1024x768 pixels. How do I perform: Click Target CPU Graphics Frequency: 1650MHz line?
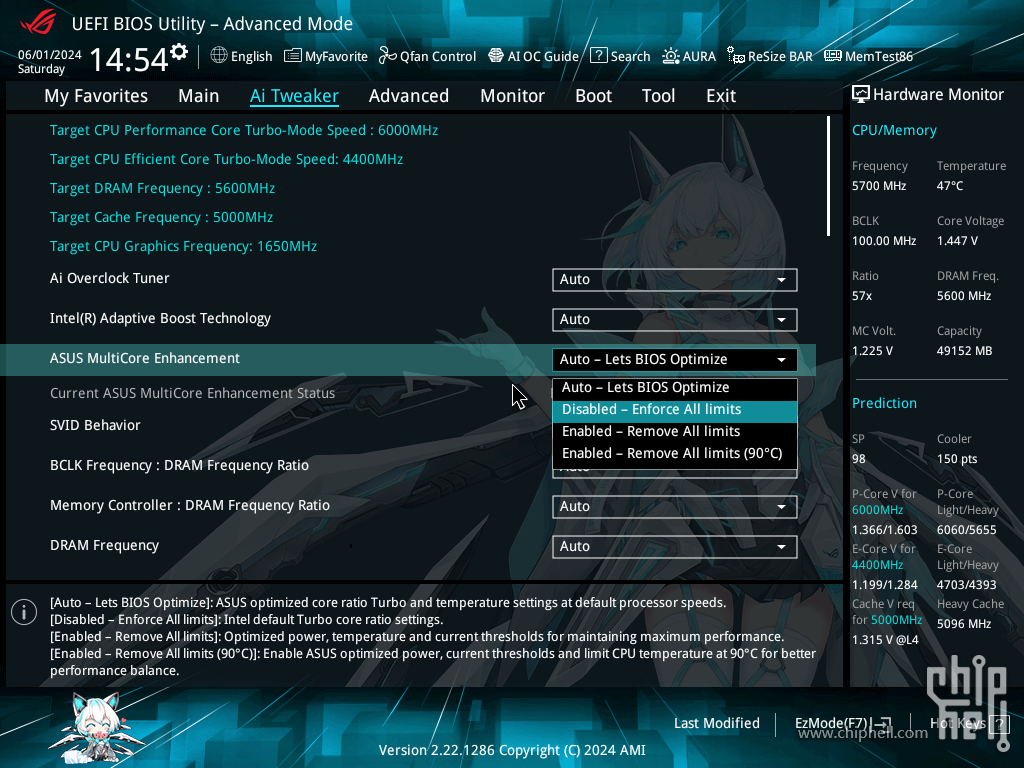click(184, 246)
